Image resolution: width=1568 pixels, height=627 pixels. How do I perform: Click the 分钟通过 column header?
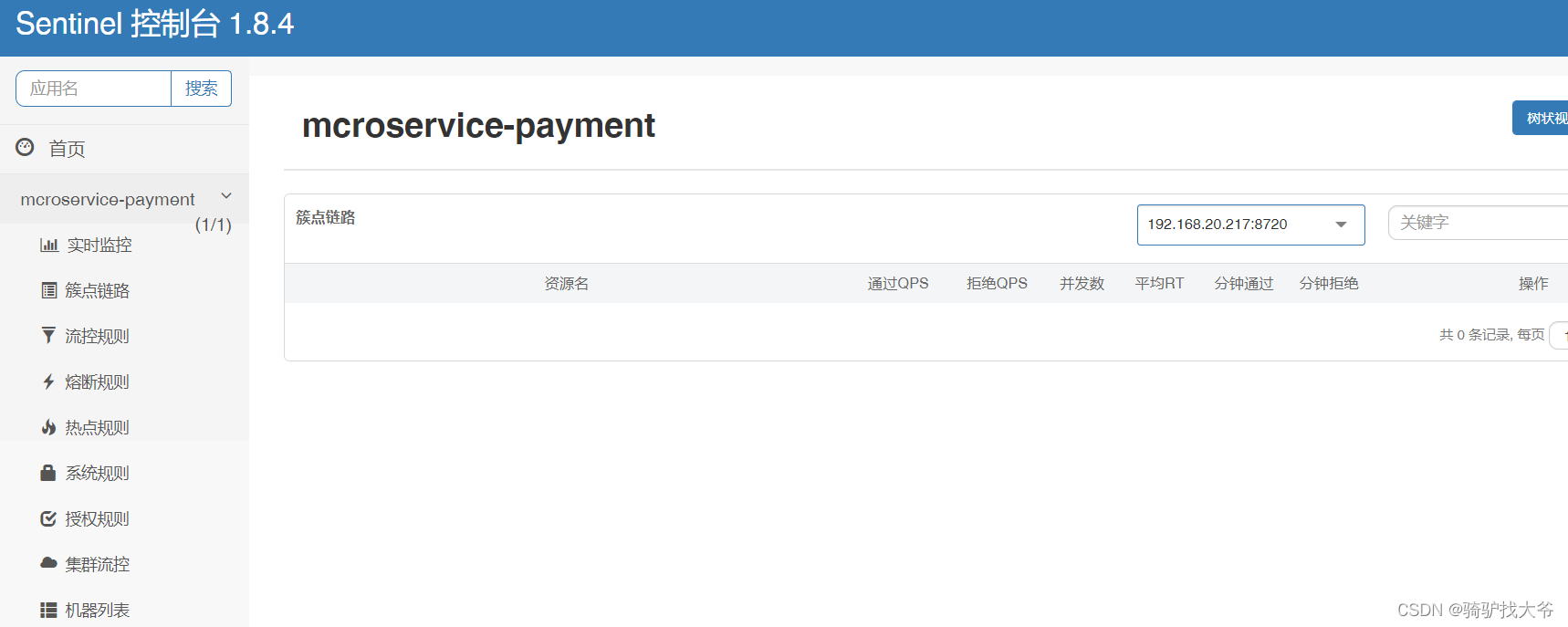tap(1244, 284)
